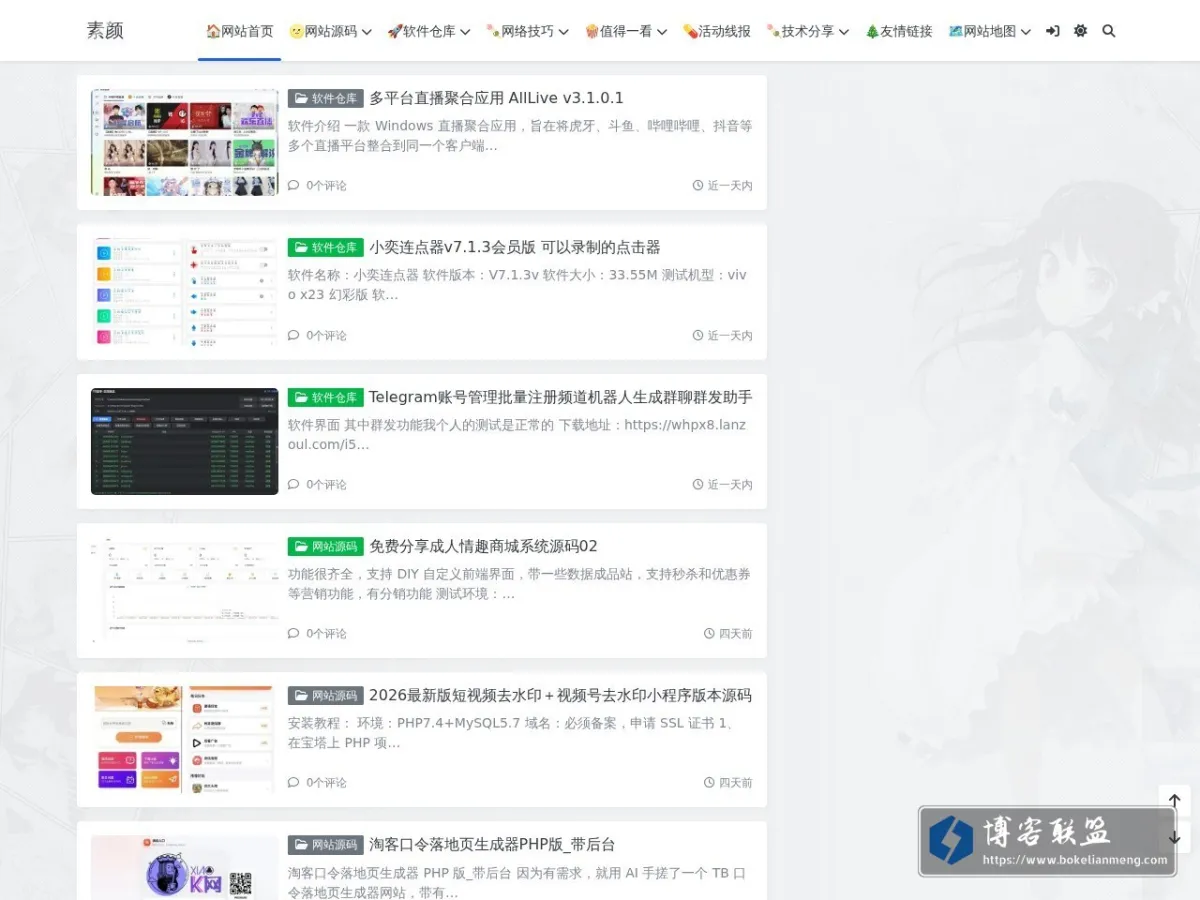Click the 素颜 site logo

(x=105, y=31)
